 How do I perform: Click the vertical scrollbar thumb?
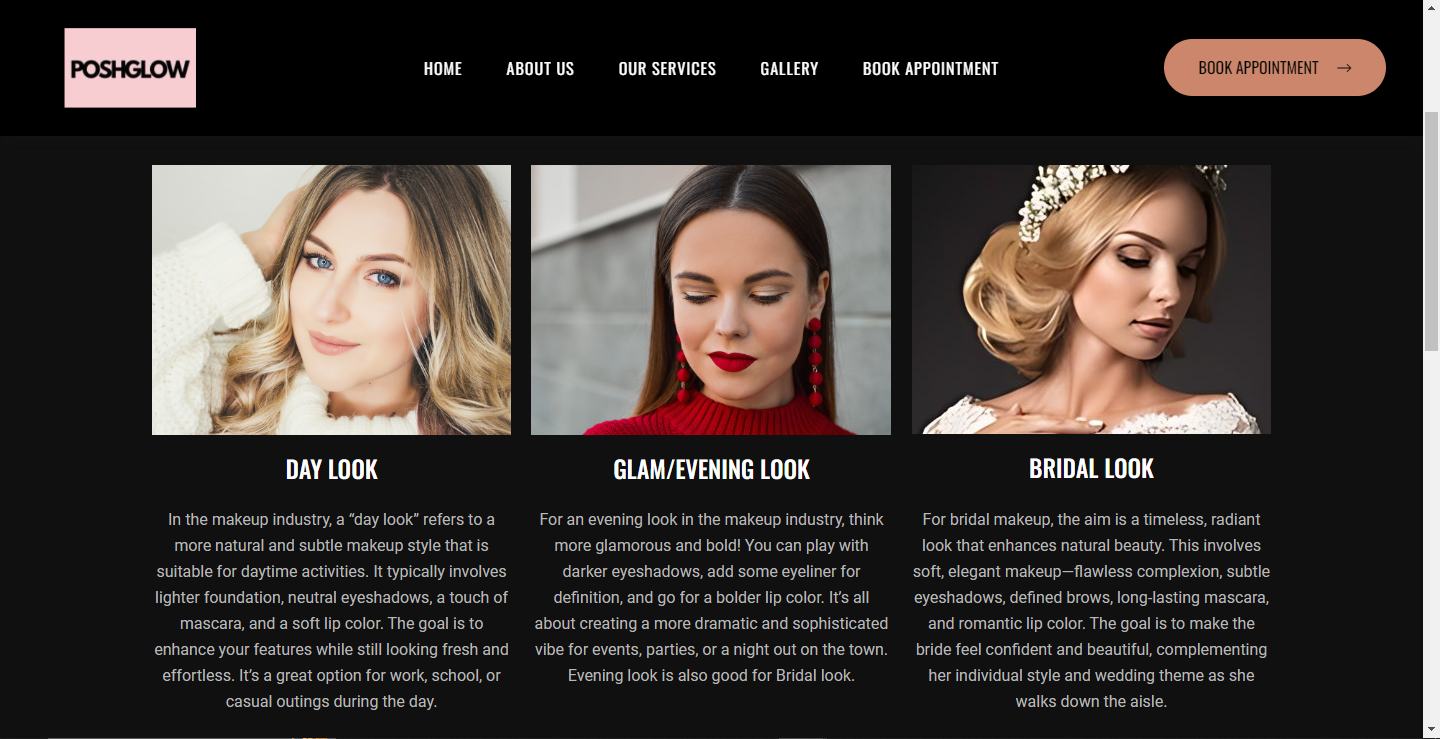1431,230
